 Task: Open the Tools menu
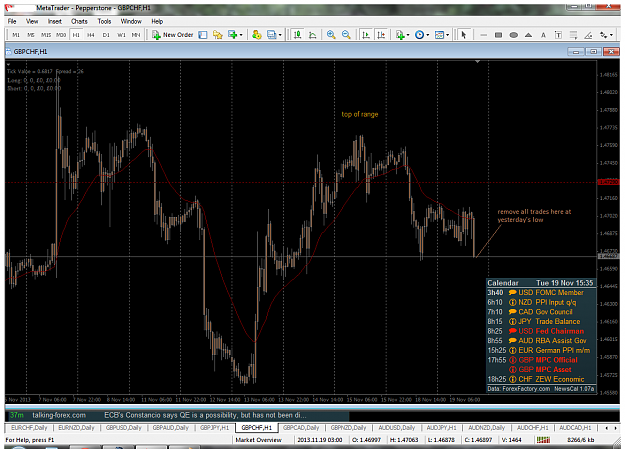pos(104,22)
